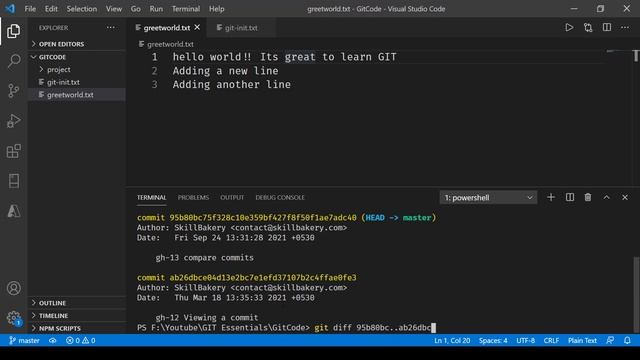
Task: Close the terminal panel
Action: [x=625, y=198]
